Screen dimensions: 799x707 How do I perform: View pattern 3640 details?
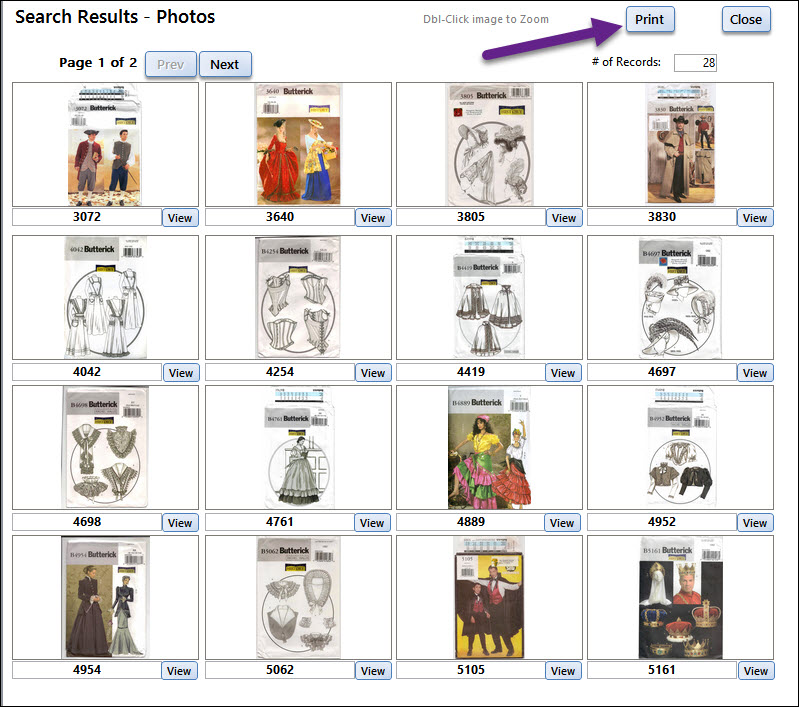(373, 218)
